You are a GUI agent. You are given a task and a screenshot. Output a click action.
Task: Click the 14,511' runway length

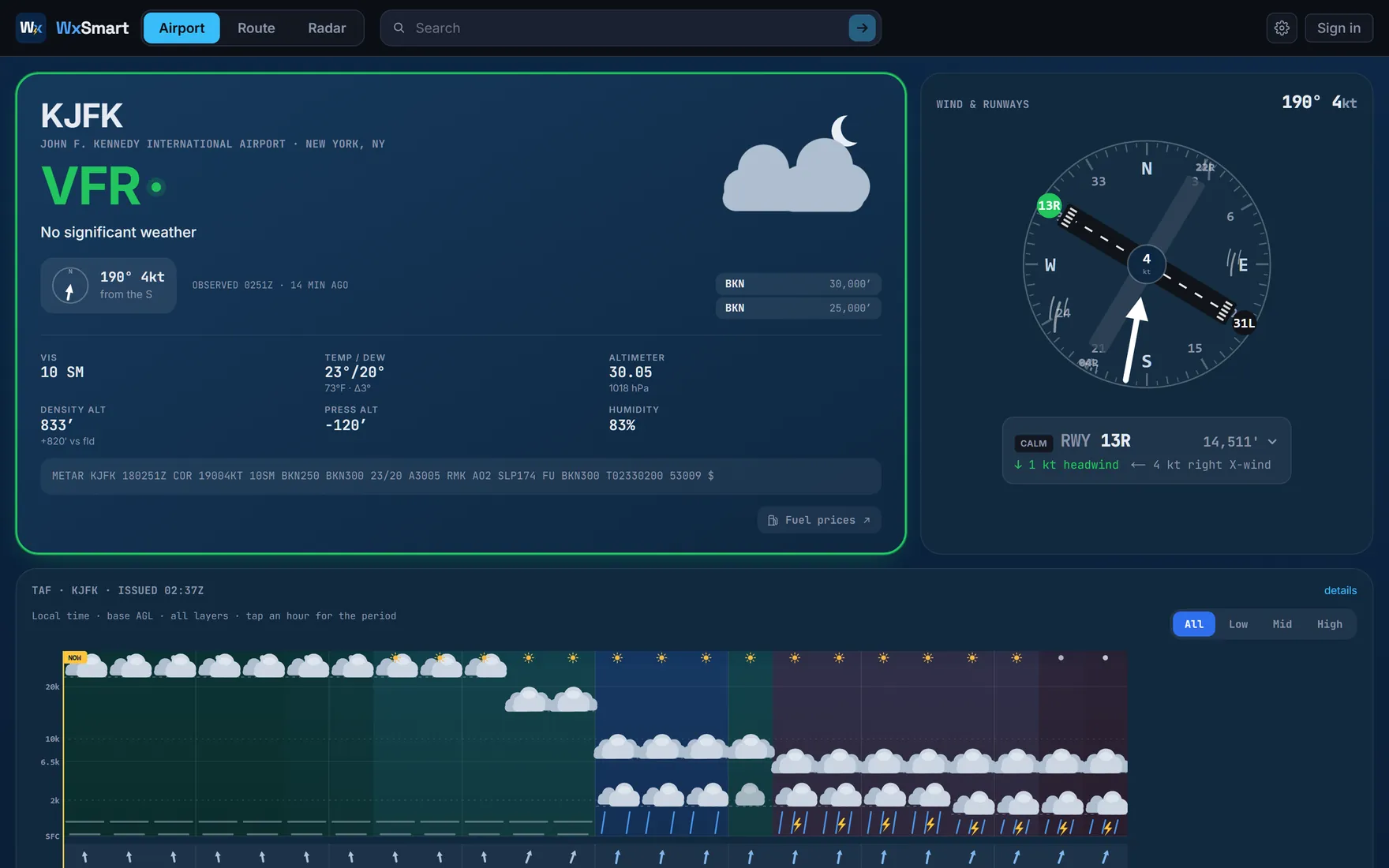pos(1230,442)
